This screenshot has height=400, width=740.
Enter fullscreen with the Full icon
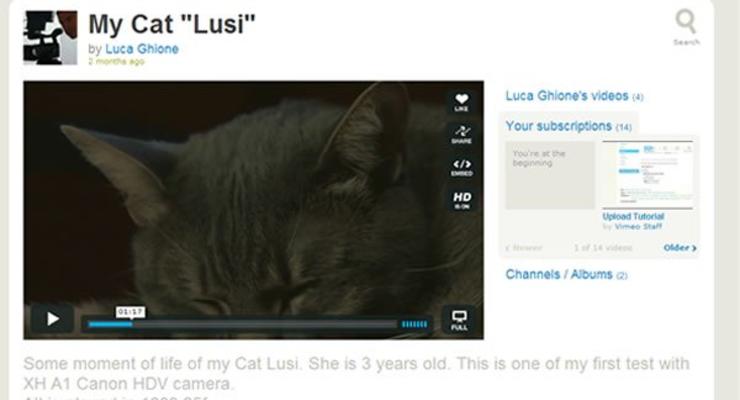(x=459, y=320)
